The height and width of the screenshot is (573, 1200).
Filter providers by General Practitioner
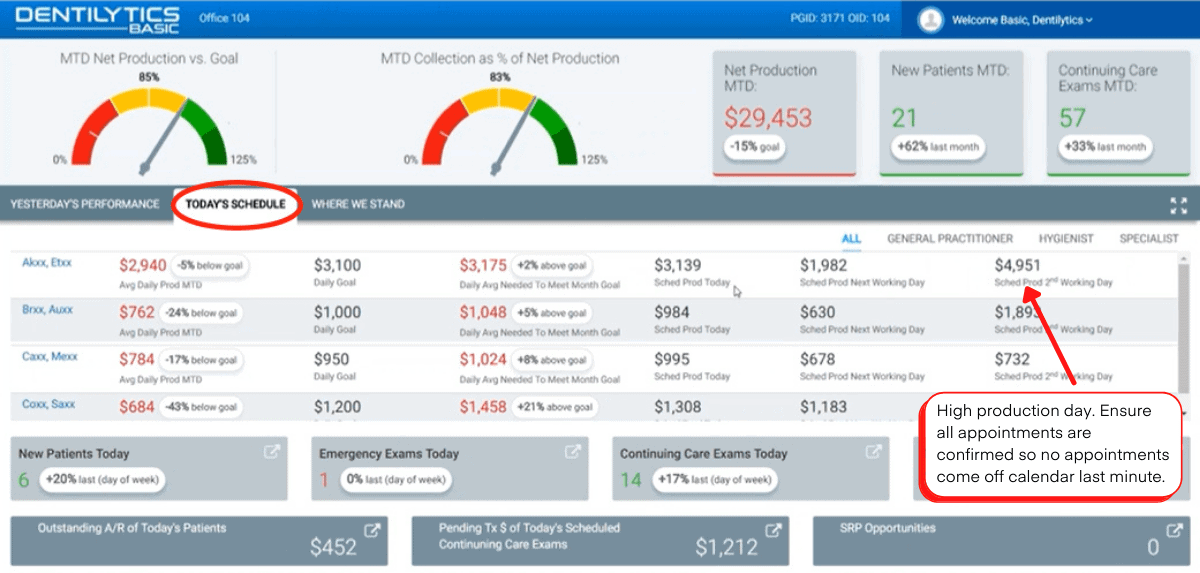pos(950,239)
